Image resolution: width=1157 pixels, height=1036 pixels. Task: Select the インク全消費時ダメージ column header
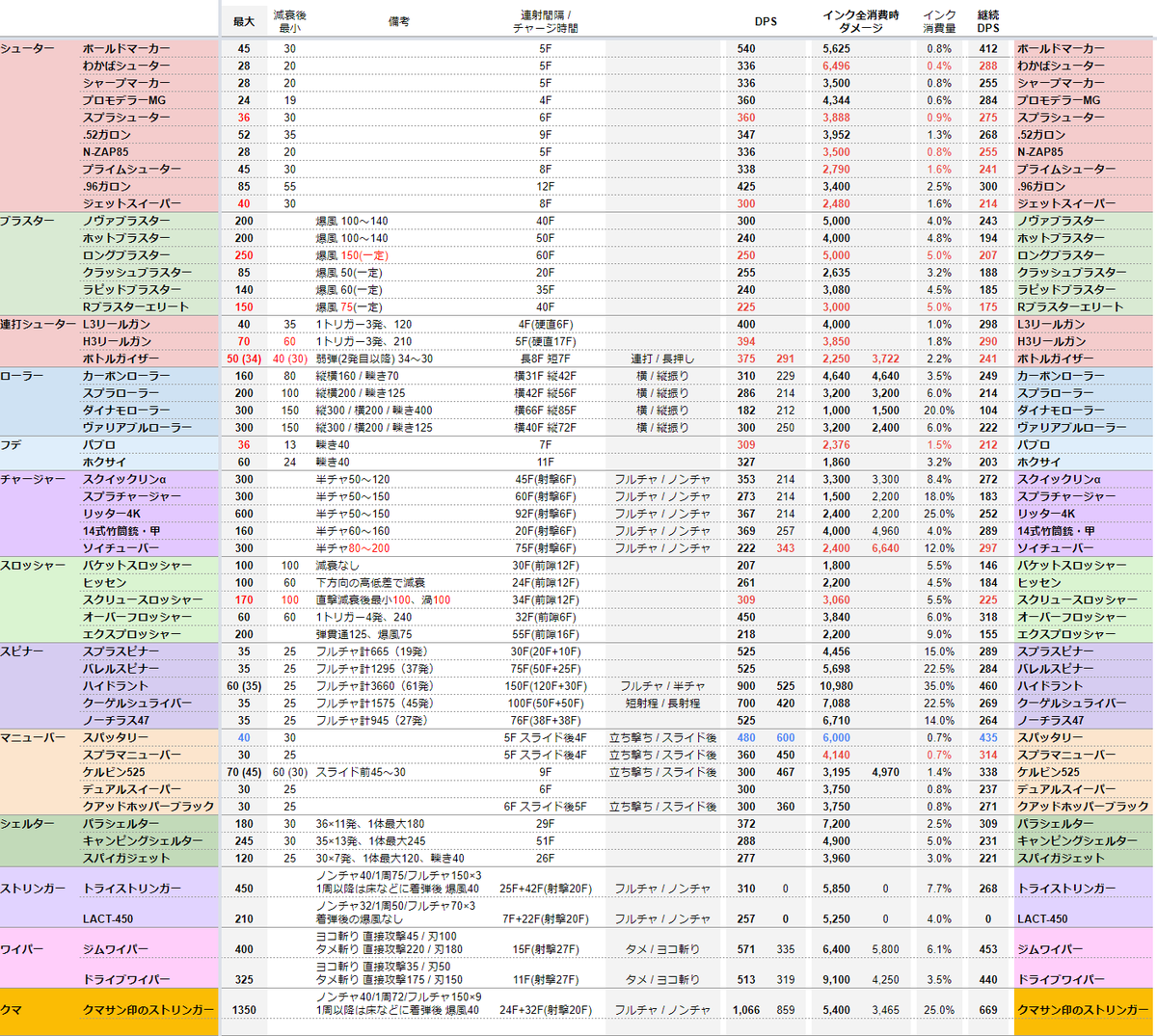point(861,22)
